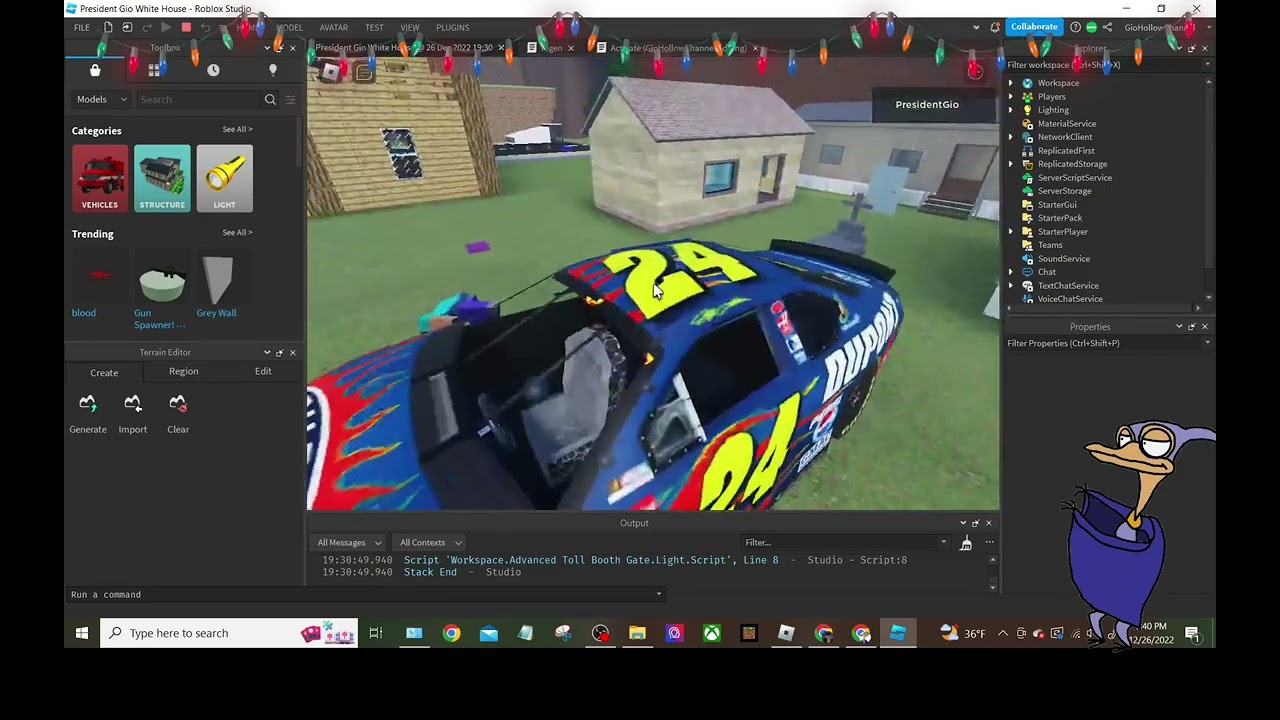Select the Region tab in Terrain Editor

[184, 371]
